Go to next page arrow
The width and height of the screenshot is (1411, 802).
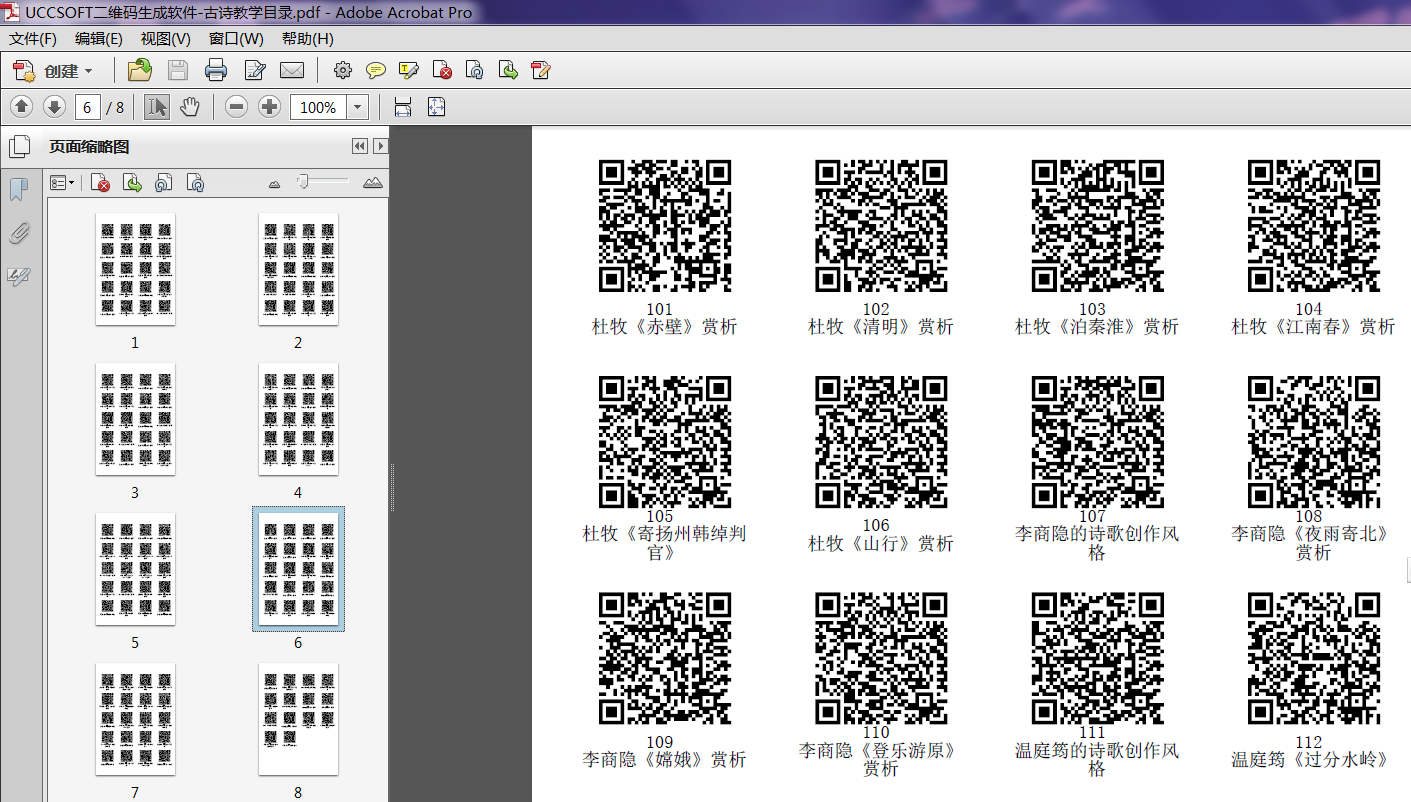(54, 107)
